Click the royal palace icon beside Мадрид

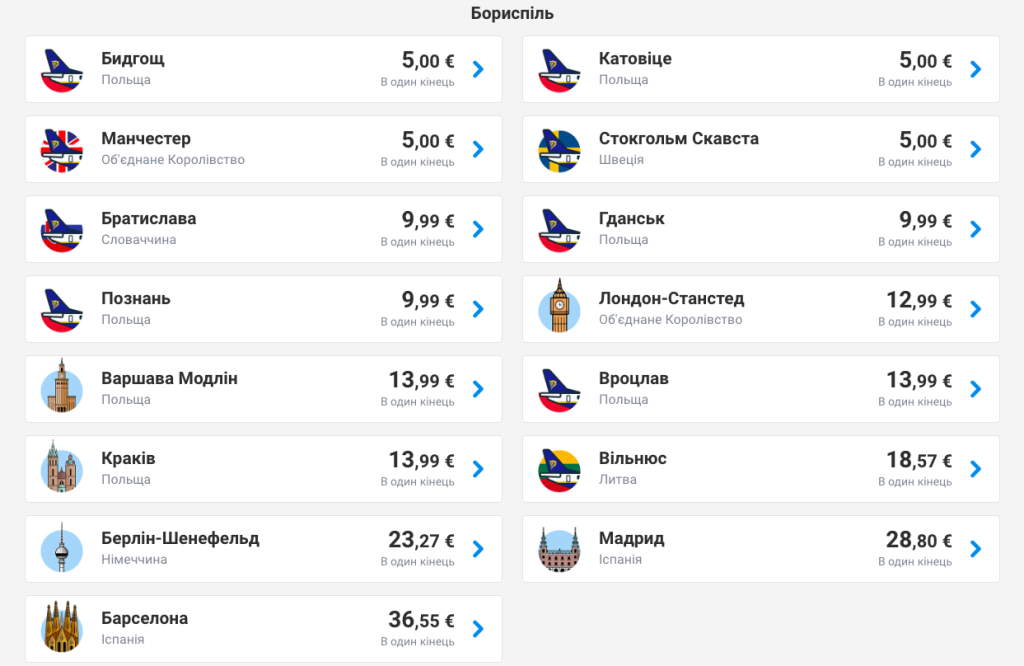558,548
